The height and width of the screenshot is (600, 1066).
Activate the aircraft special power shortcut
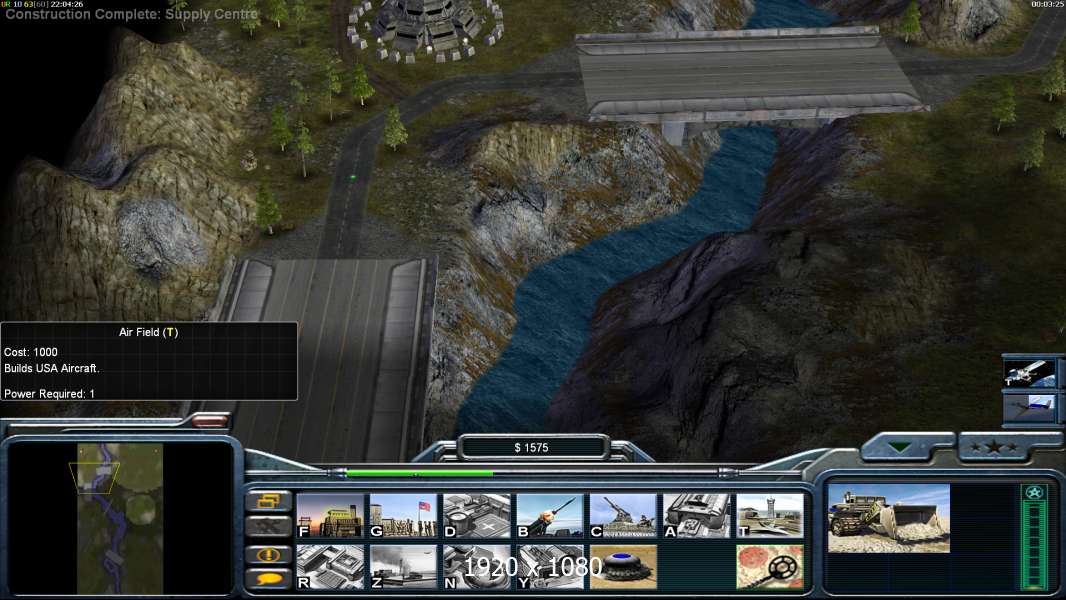1029,408
